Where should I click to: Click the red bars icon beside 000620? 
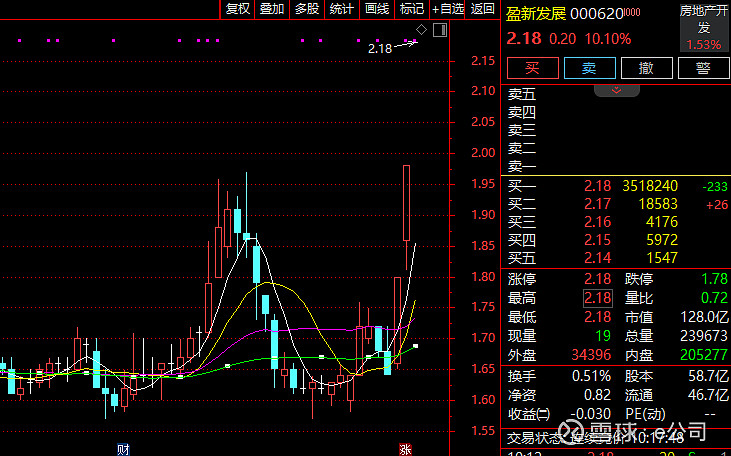pyautogui.click(x=633, y=13)
